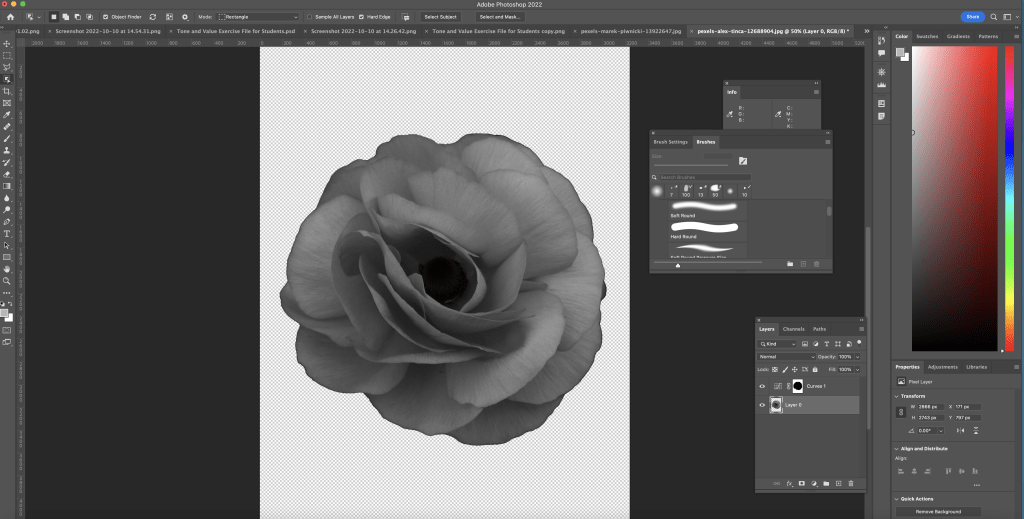
Task: Select the Type tool
Action: click(x=7, y=233)
